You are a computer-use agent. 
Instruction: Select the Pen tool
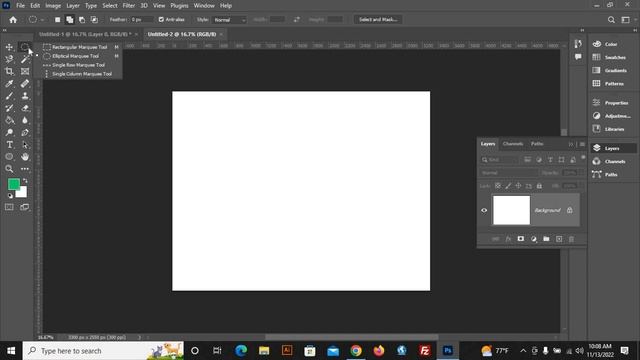click(x=25, y=133)
